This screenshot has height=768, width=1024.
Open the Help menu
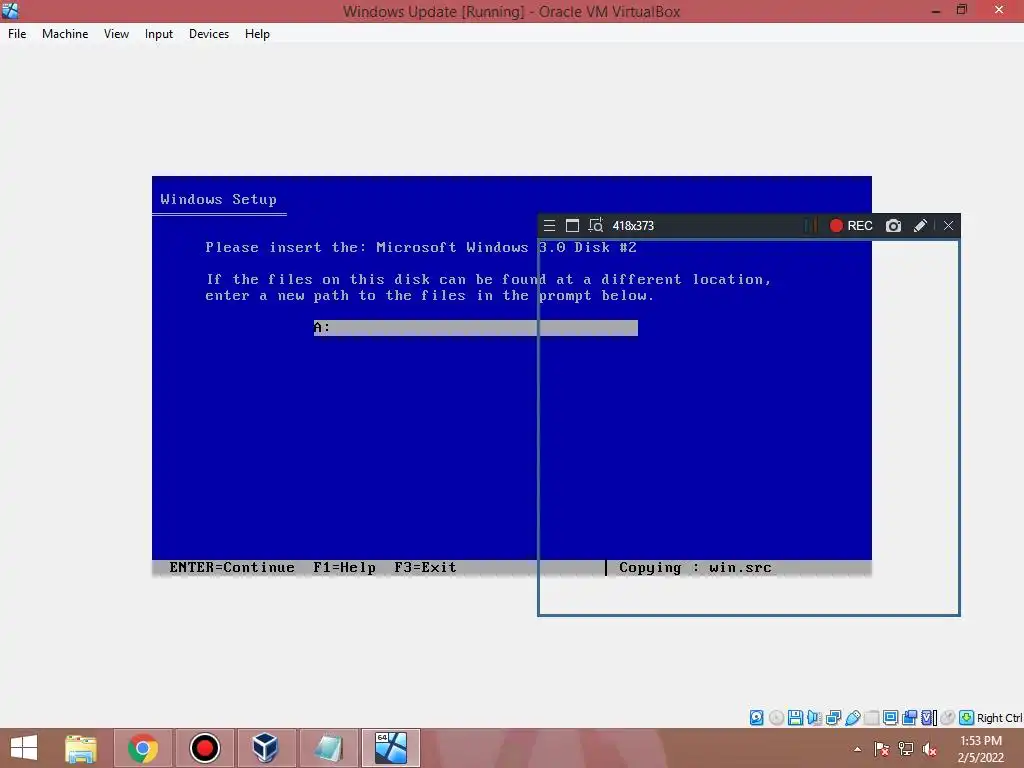point(257,34)
